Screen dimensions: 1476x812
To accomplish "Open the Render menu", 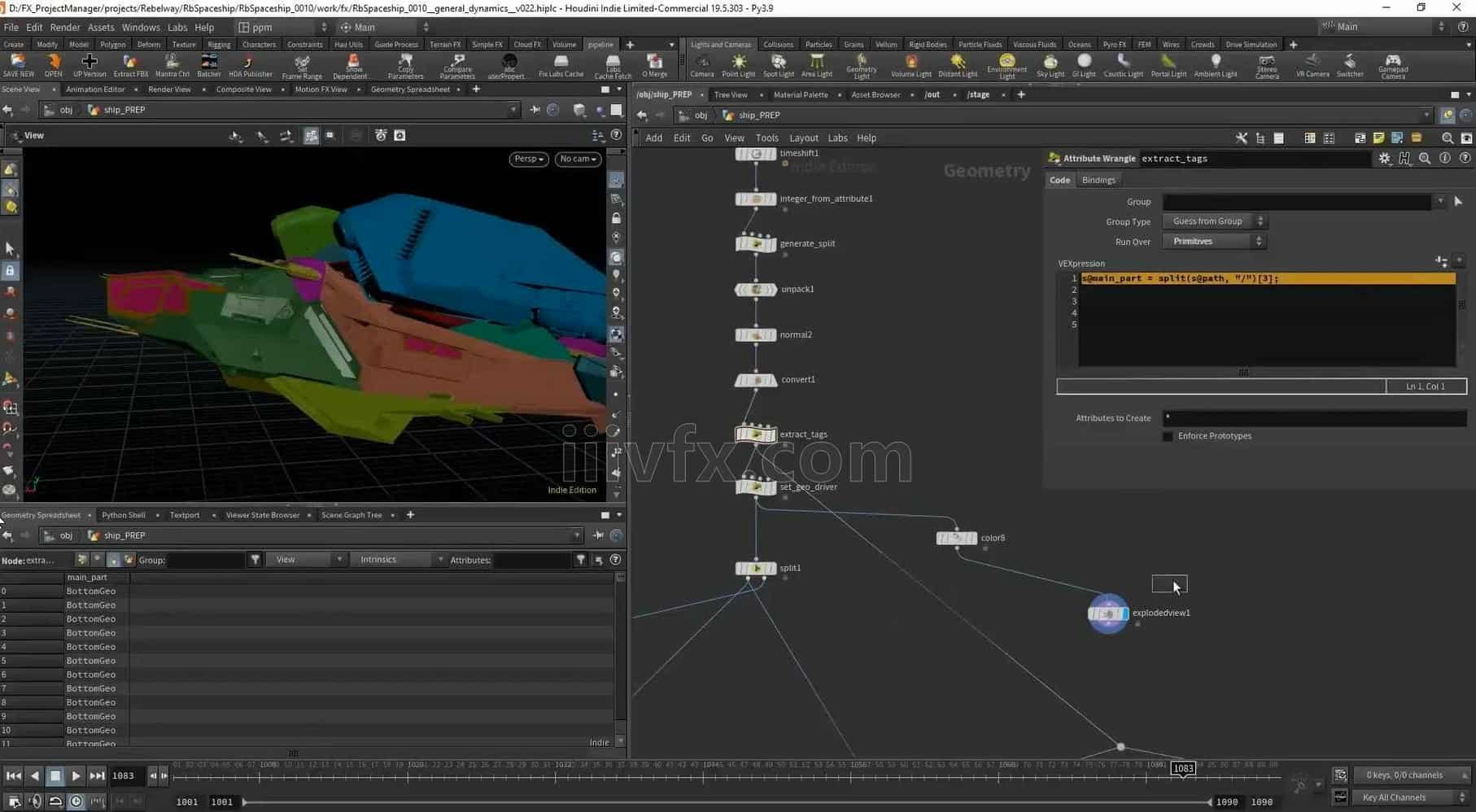I will coord(65,27).
